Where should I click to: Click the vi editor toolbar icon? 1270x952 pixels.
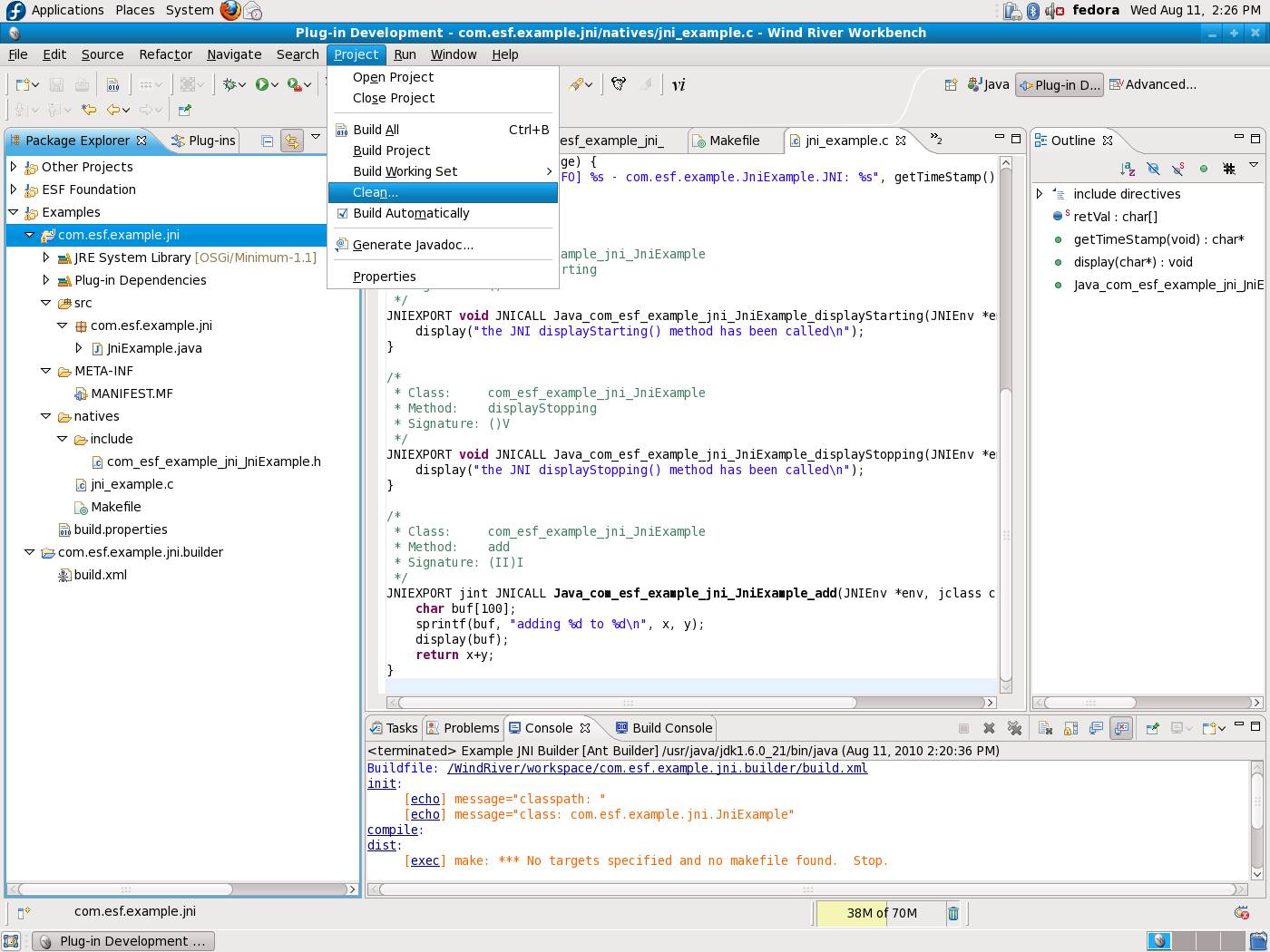[x=679, y=84]
